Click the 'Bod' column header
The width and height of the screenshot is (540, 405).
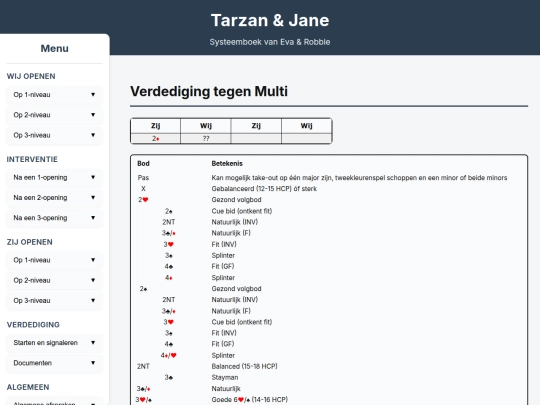pyautogui.click(x=143, y=164)
